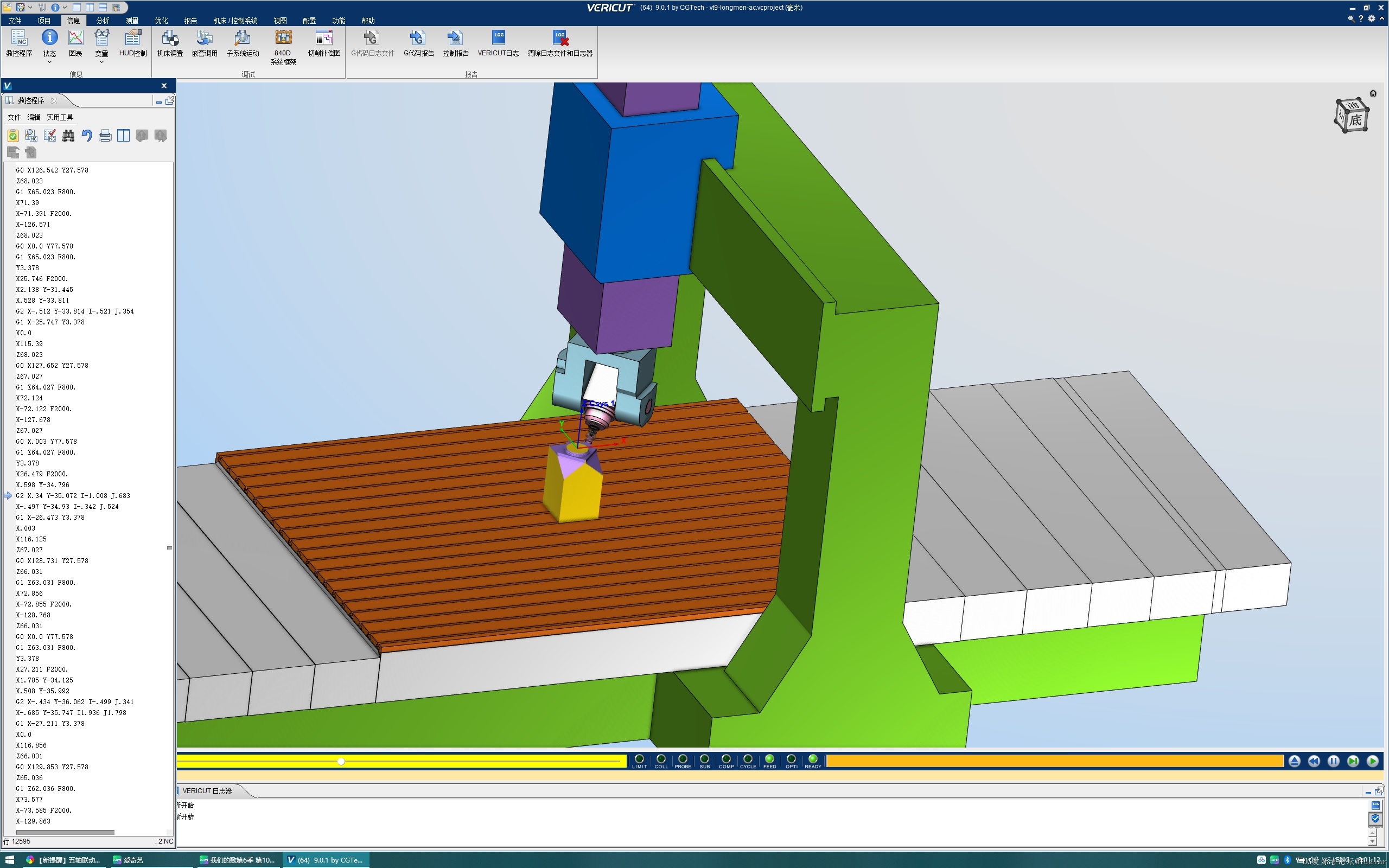
Task: Close the 数控程序 tab
Action: tap(54, 100)
